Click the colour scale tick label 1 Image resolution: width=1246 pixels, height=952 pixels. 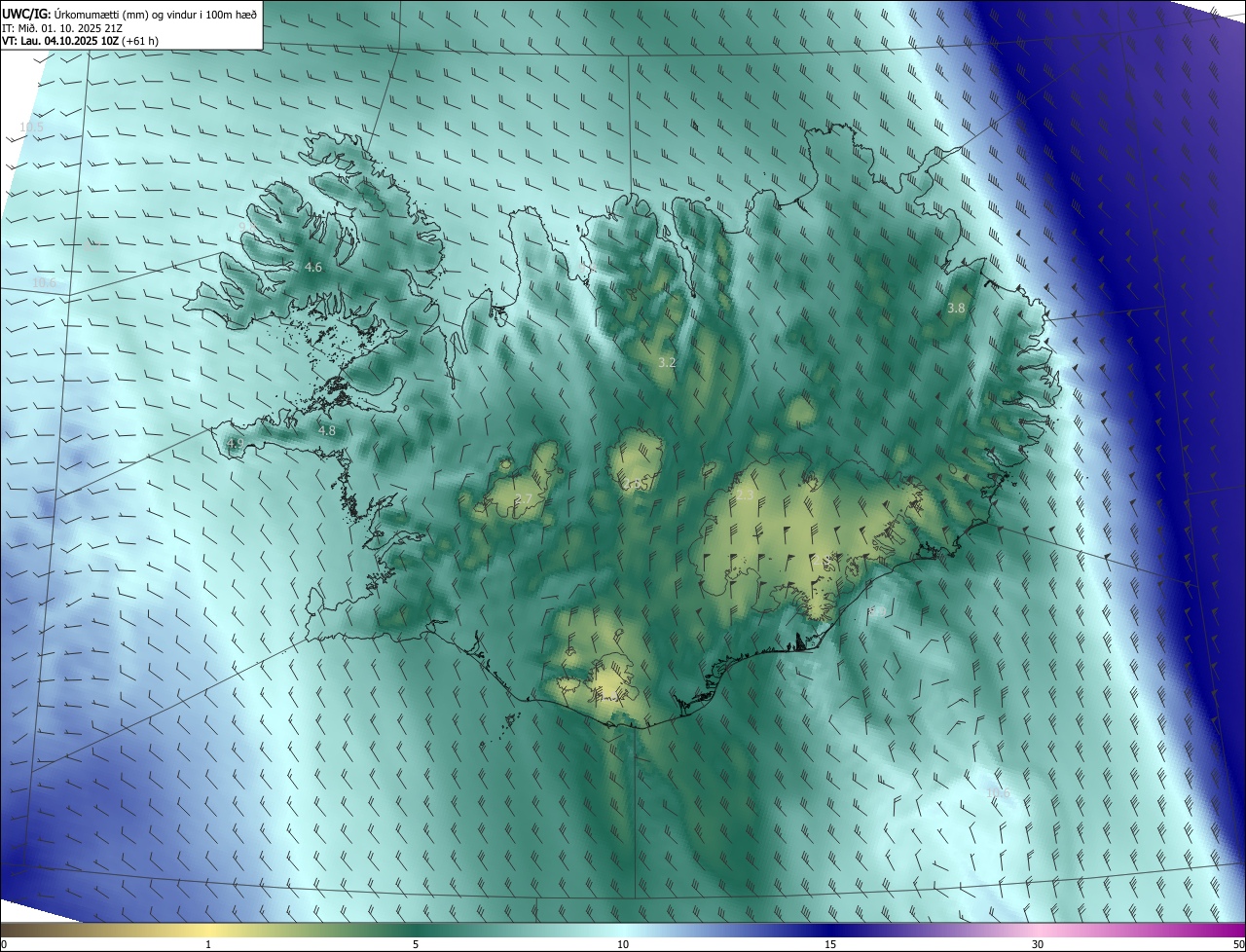(208, 944)
